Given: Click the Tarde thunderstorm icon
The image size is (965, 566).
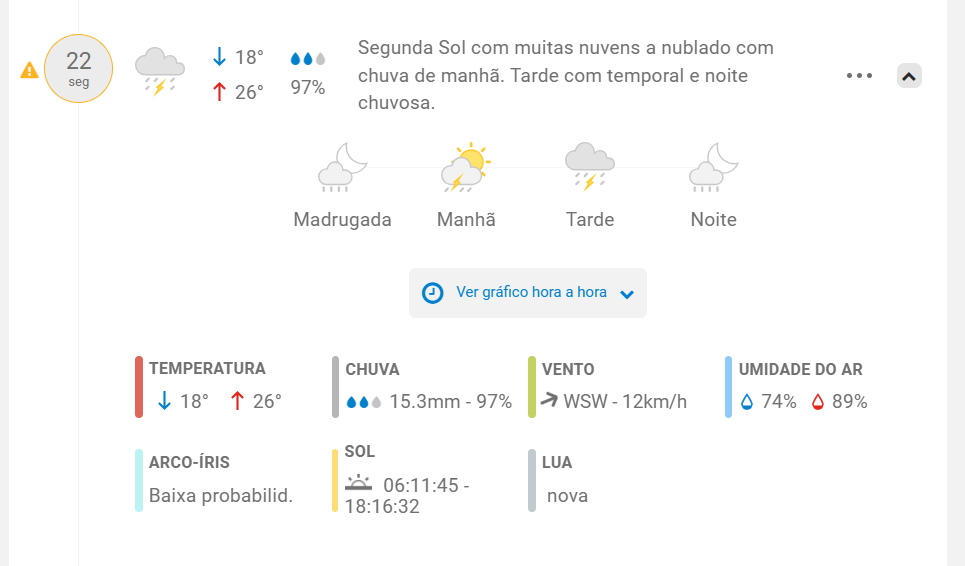Looking at the screenshot, I should coord(590,166).
